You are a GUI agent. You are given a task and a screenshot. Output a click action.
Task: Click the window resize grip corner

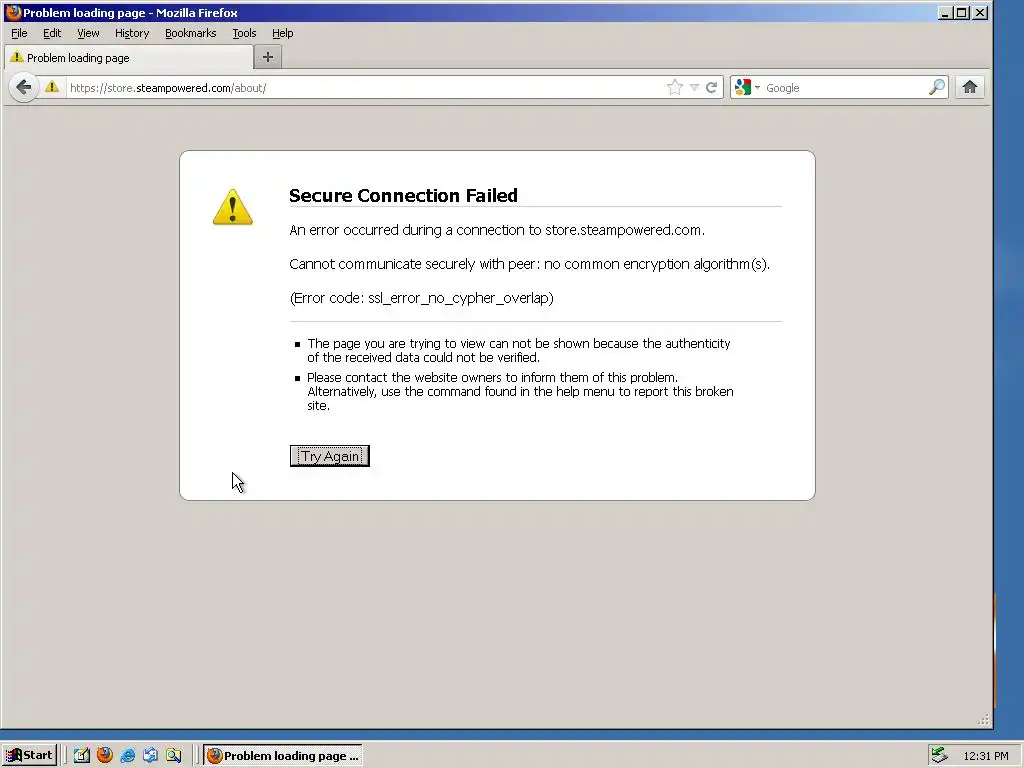[984, 720]
